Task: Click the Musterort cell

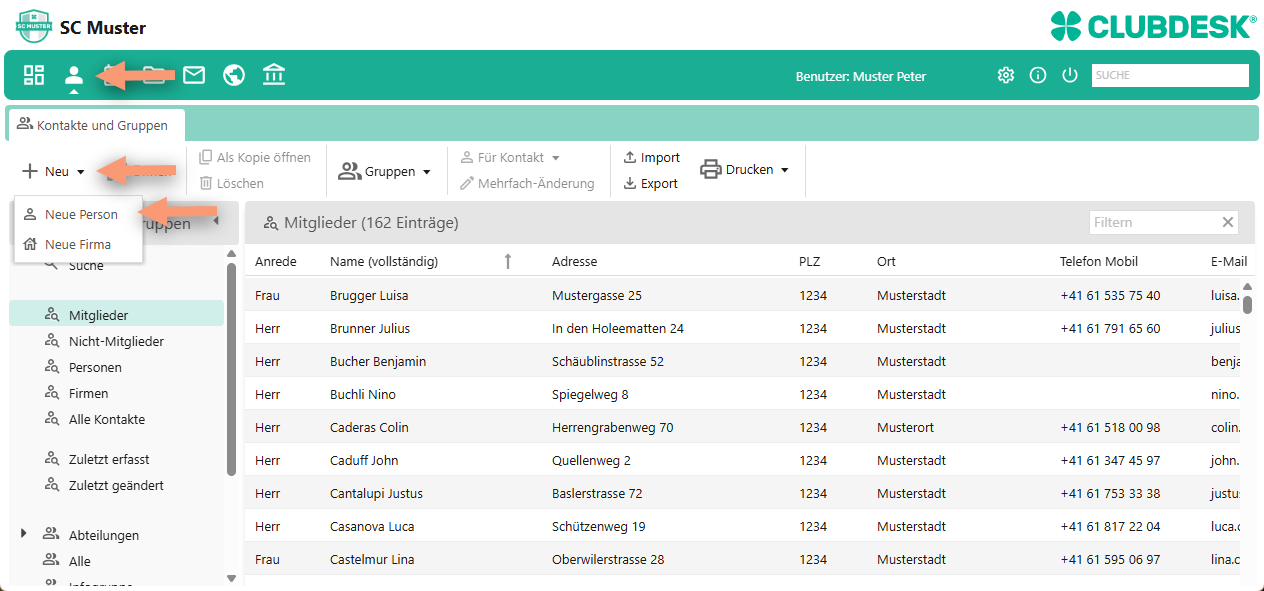Action: coord(905,427)
